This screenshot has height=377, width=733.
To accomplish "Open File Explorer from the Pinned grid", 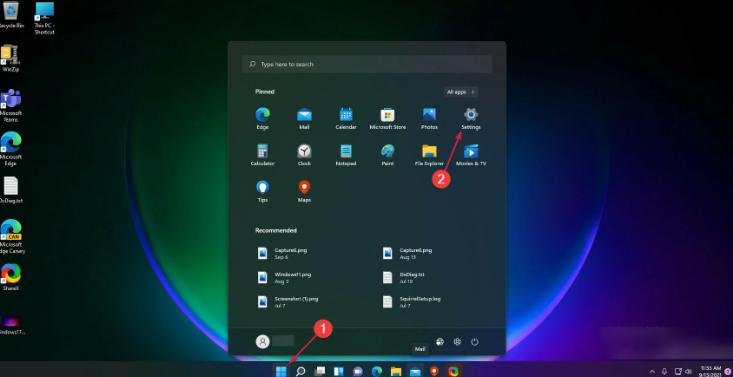I will tap(429, 155).
